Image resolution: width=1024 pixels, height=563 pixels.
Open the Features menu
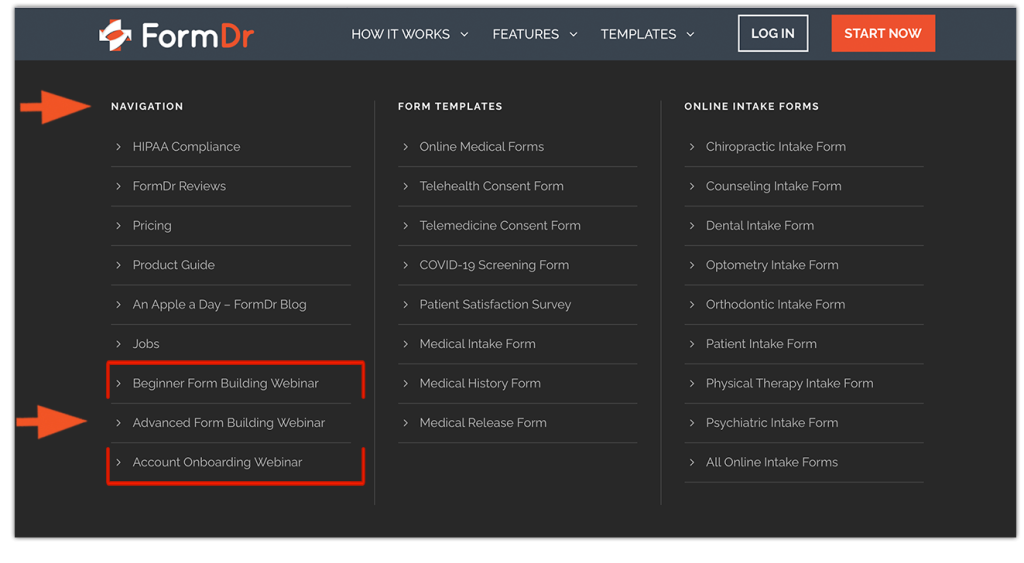click(x=526, y=34)
